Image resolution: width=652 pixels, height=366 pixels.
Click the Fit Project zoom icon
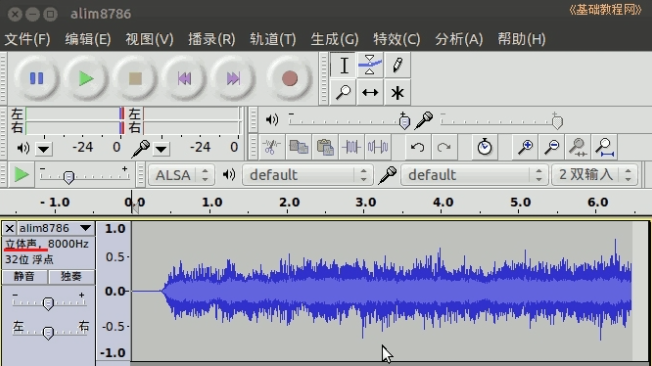coord(605,147)
